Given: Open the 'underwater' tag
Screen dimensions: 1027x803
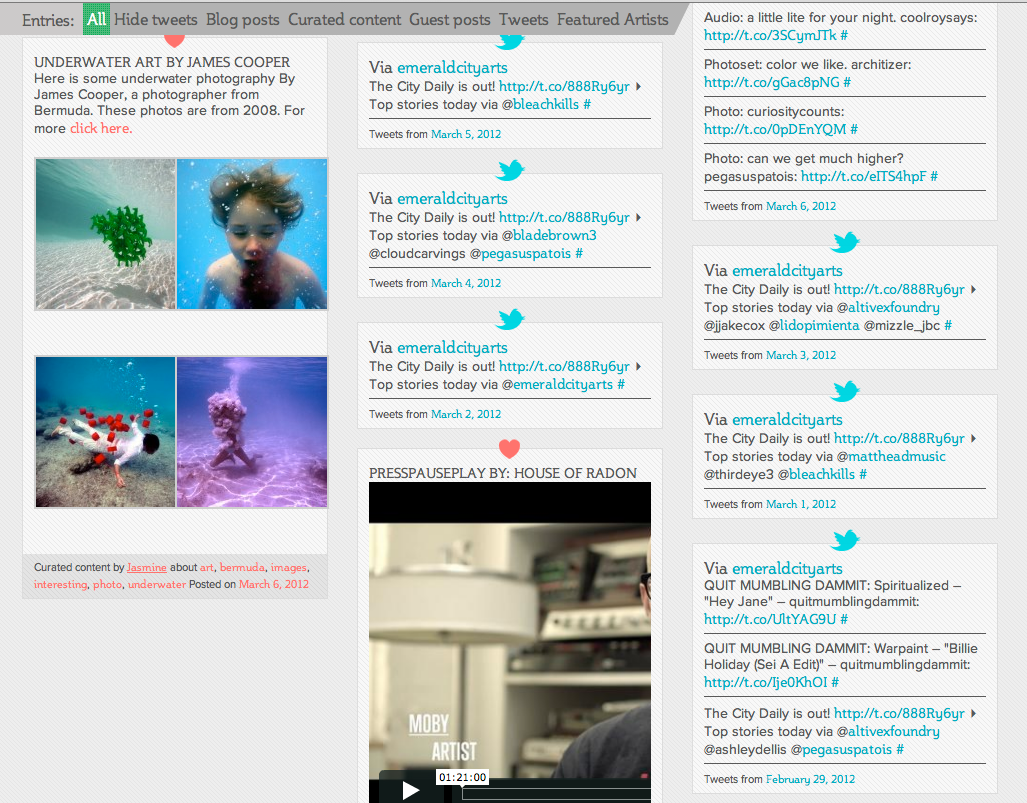Looking at the screenshot, I should (157, 584).
